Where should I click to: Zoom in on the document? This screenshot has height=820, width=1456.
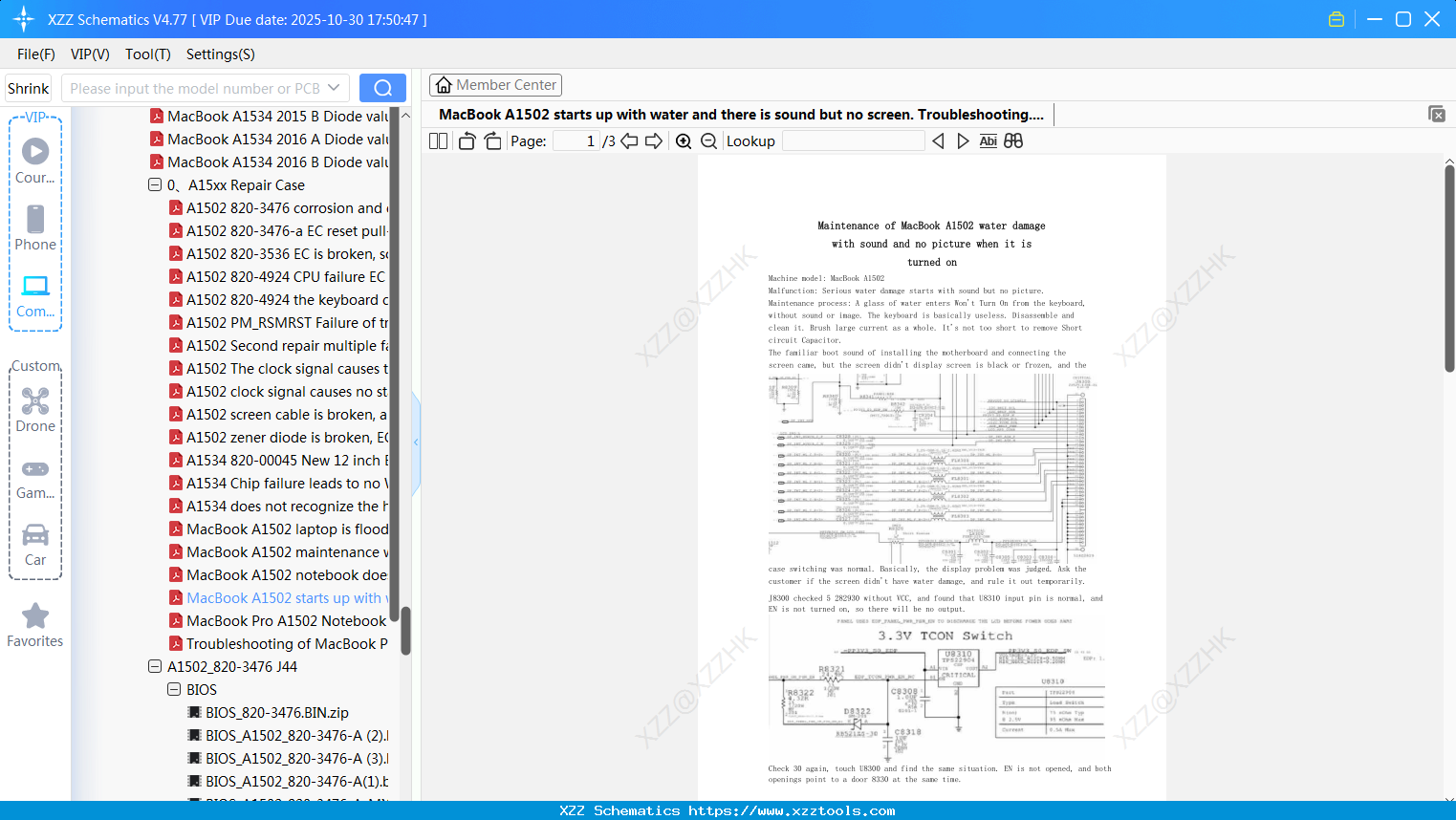point(684,140)
